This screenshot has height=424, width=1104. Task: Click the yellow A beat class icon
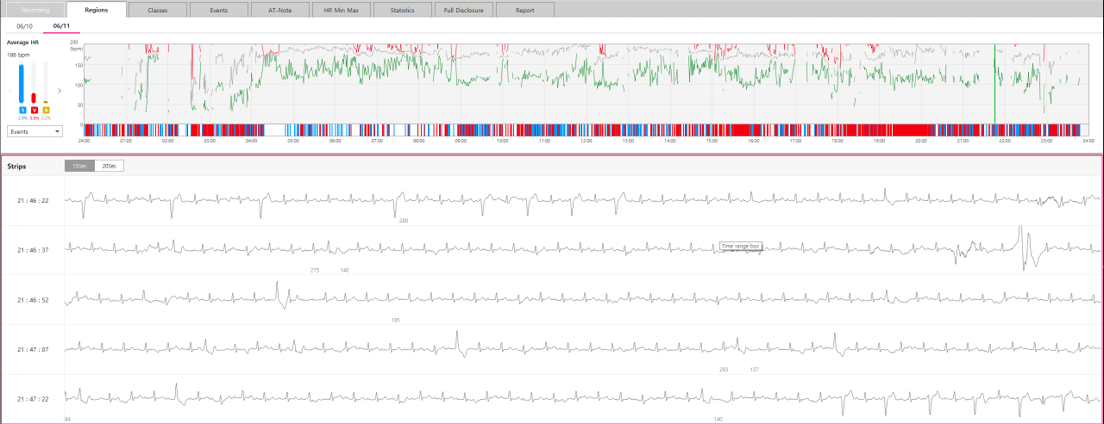point(46,110)
